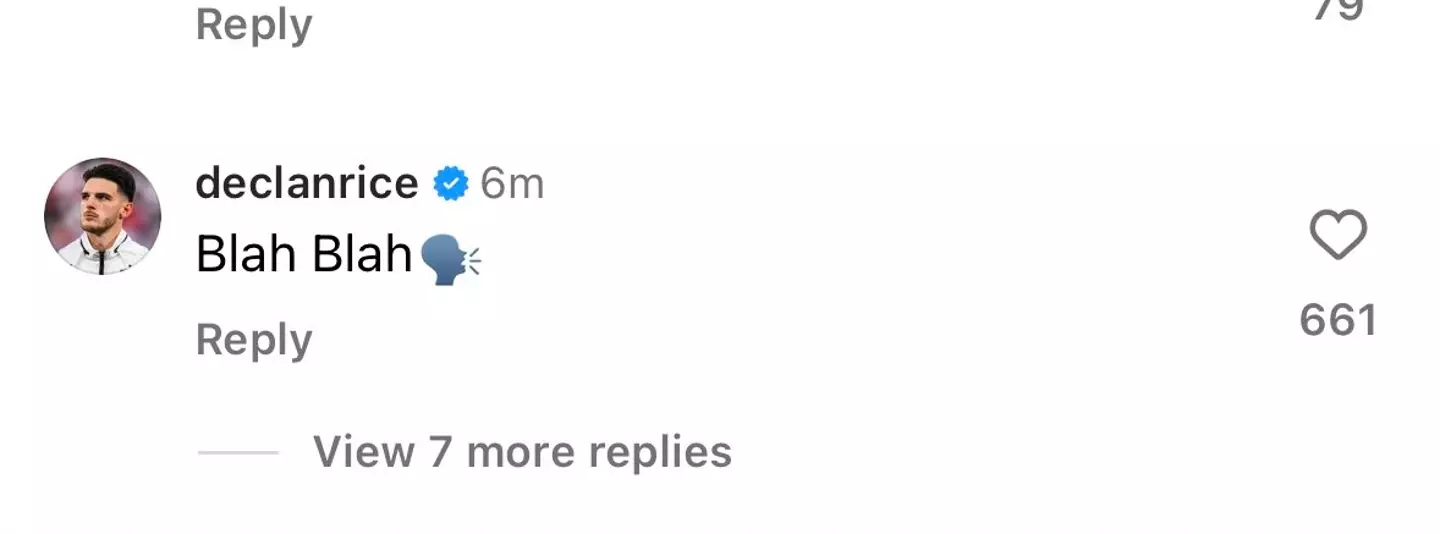The width and height of the screenshot is (1440, 534).
Task: Open the declanrice username link
Action: point(306,184)
